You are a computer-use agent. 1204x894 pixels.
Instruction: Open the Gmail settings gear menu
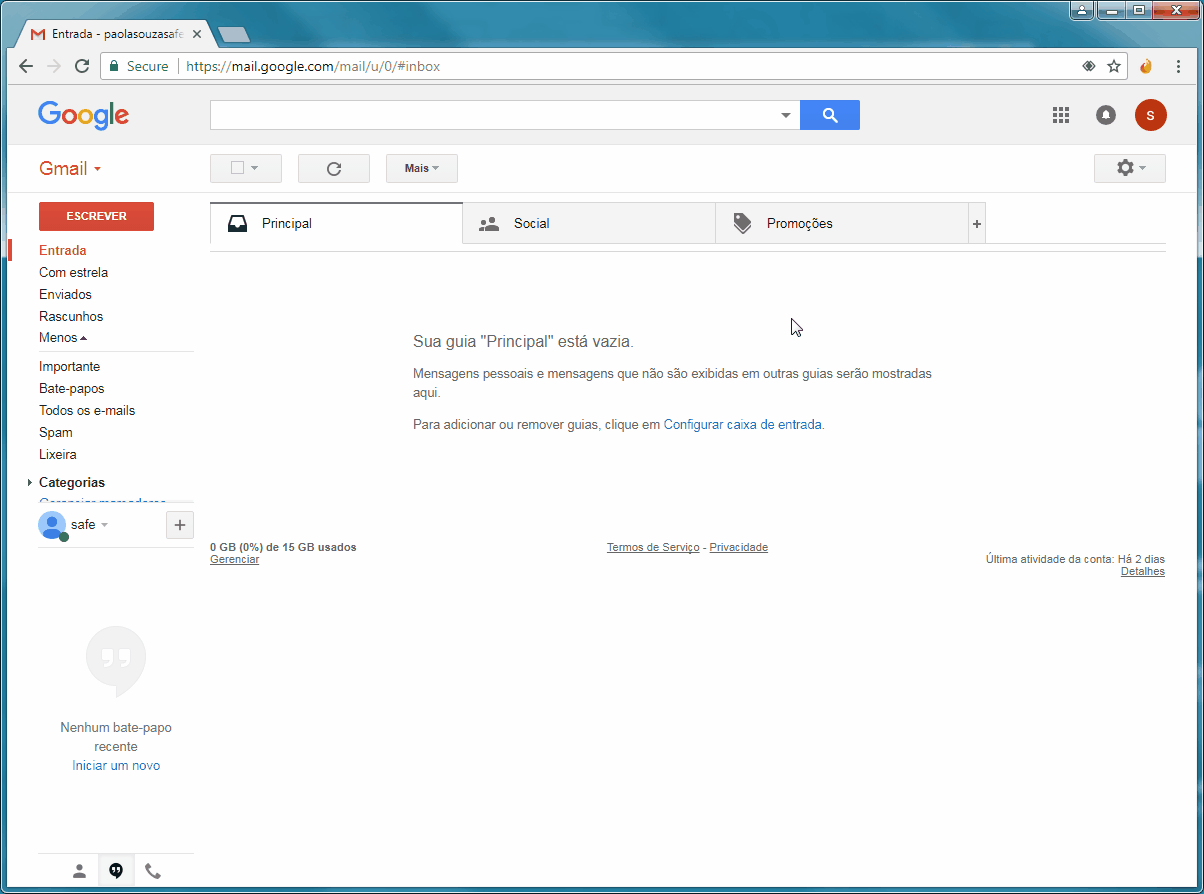click(1130, 169)
